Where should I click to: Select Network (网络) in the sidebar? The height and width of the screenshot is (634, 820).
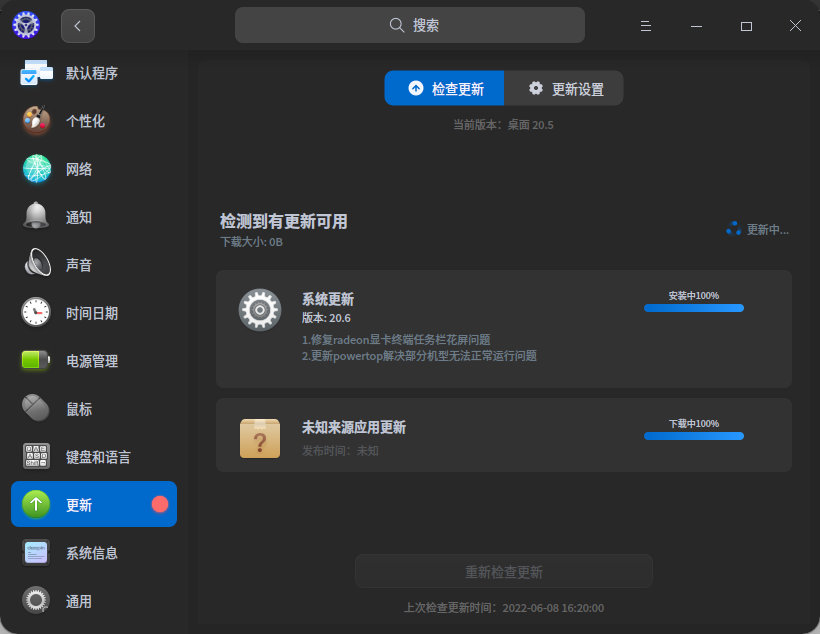94,168
